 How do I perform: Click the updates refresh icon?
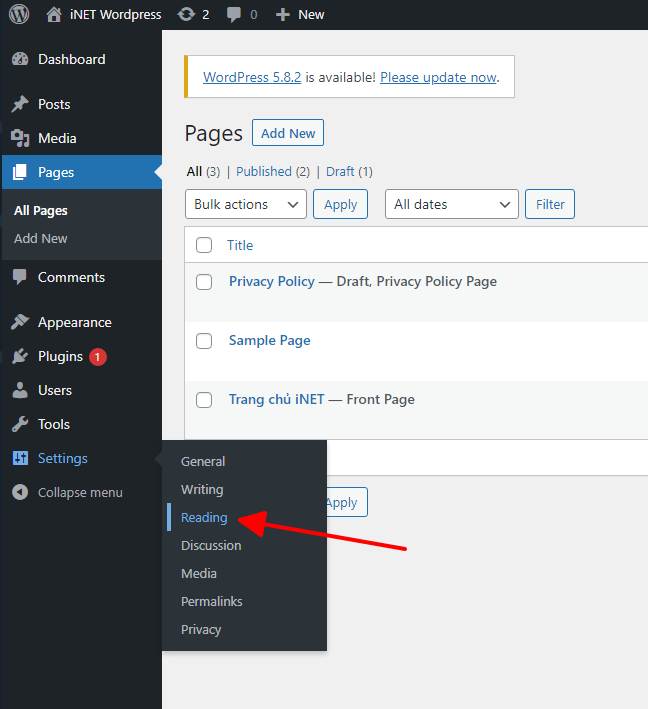pos(186,14)
